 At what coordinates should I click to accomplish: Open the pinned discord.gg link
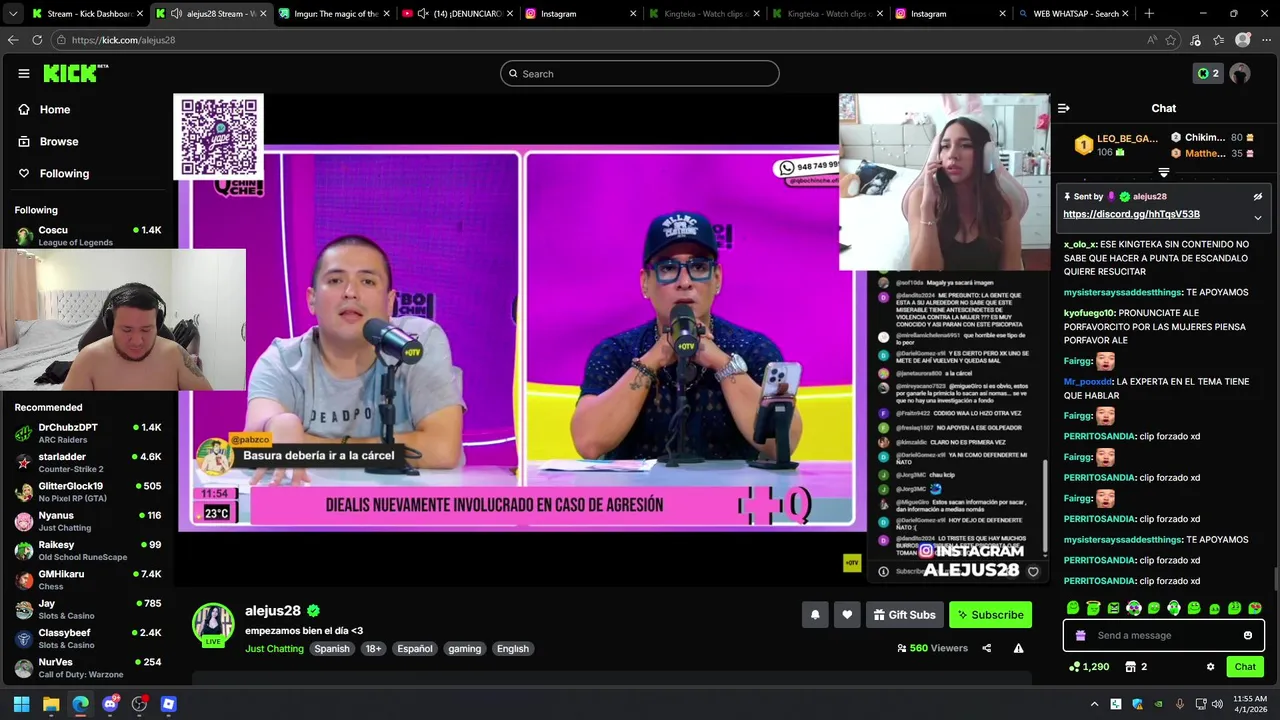pos(1131,214)
